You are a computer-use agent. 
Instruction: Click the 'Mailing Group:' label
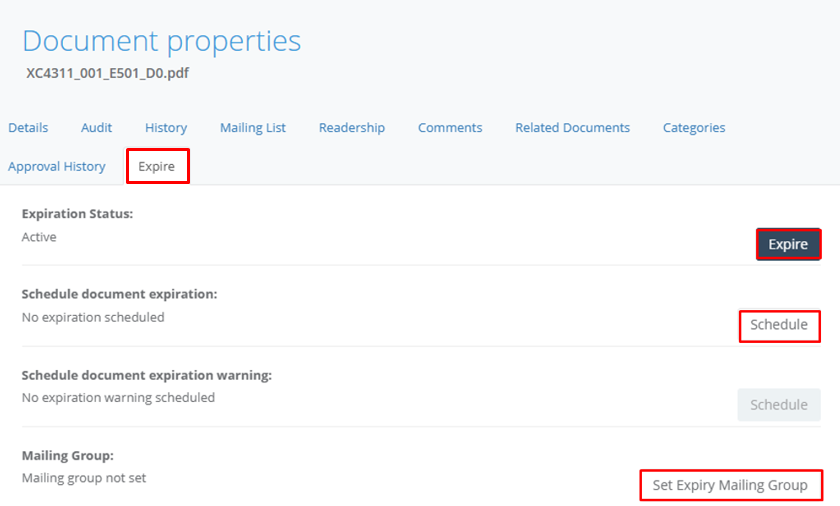click(68, 456)
